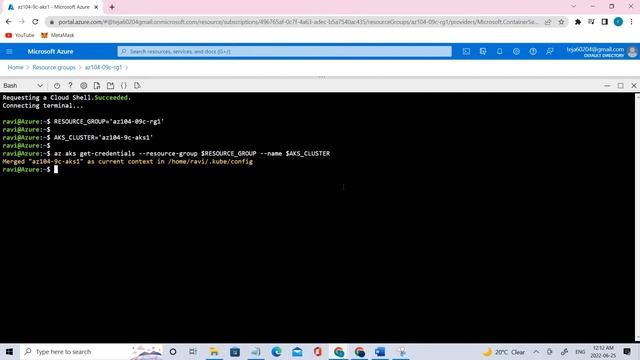640x360 pixels.
Task: Go back in the browser
Action: click(9, 22)
